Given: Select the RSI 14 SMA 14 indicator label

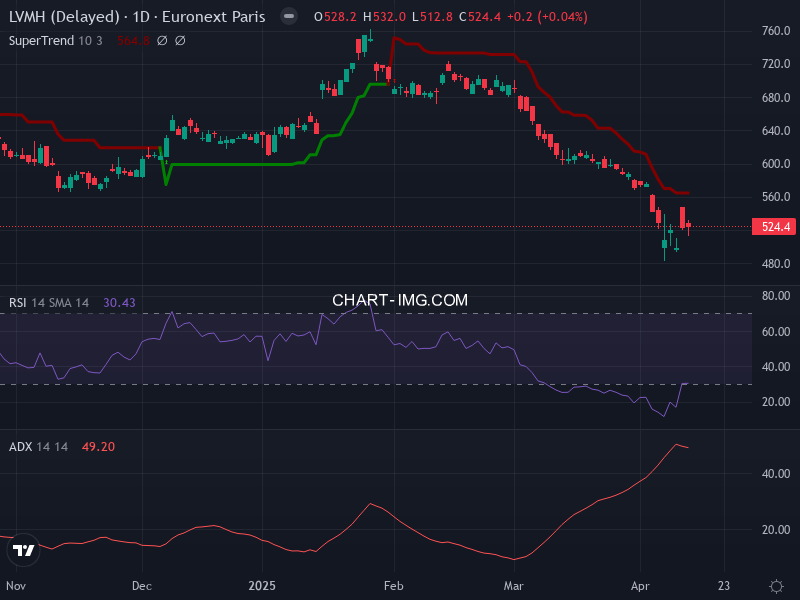Looking at the screenshot, I should [x=49, y=303].
